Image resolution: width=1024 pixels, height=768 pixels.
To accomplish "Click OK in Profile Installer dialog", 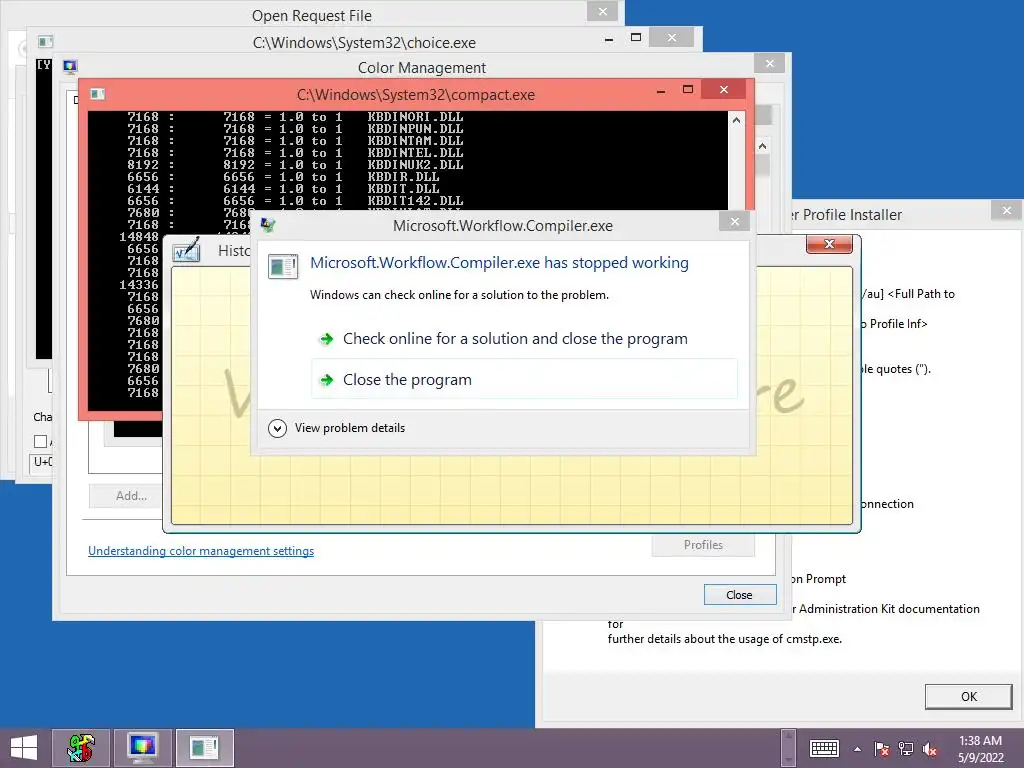I will pos(968,697).
